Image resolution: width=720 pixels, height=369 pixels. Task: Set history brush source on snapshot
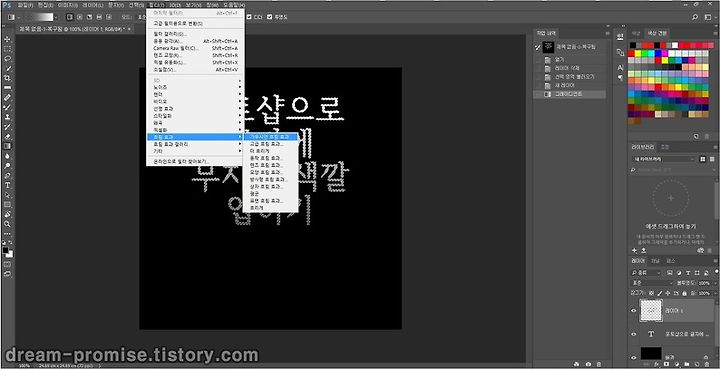tap(538, 47)
